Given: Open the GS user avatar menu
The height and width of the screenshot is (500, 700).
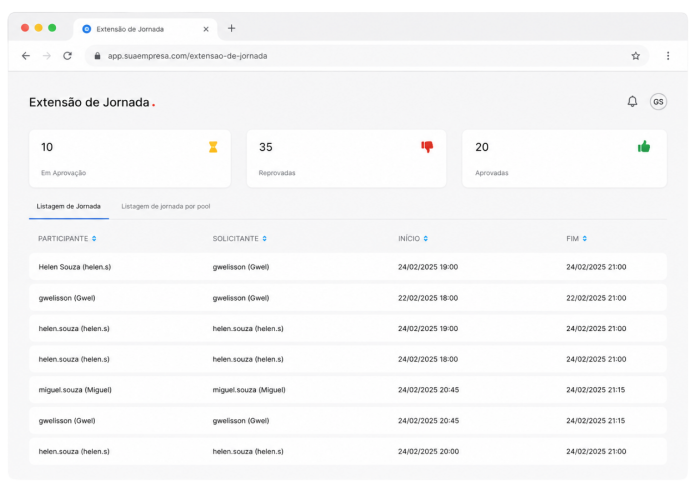Looking at the screenshot, I should tap(658, 102).
